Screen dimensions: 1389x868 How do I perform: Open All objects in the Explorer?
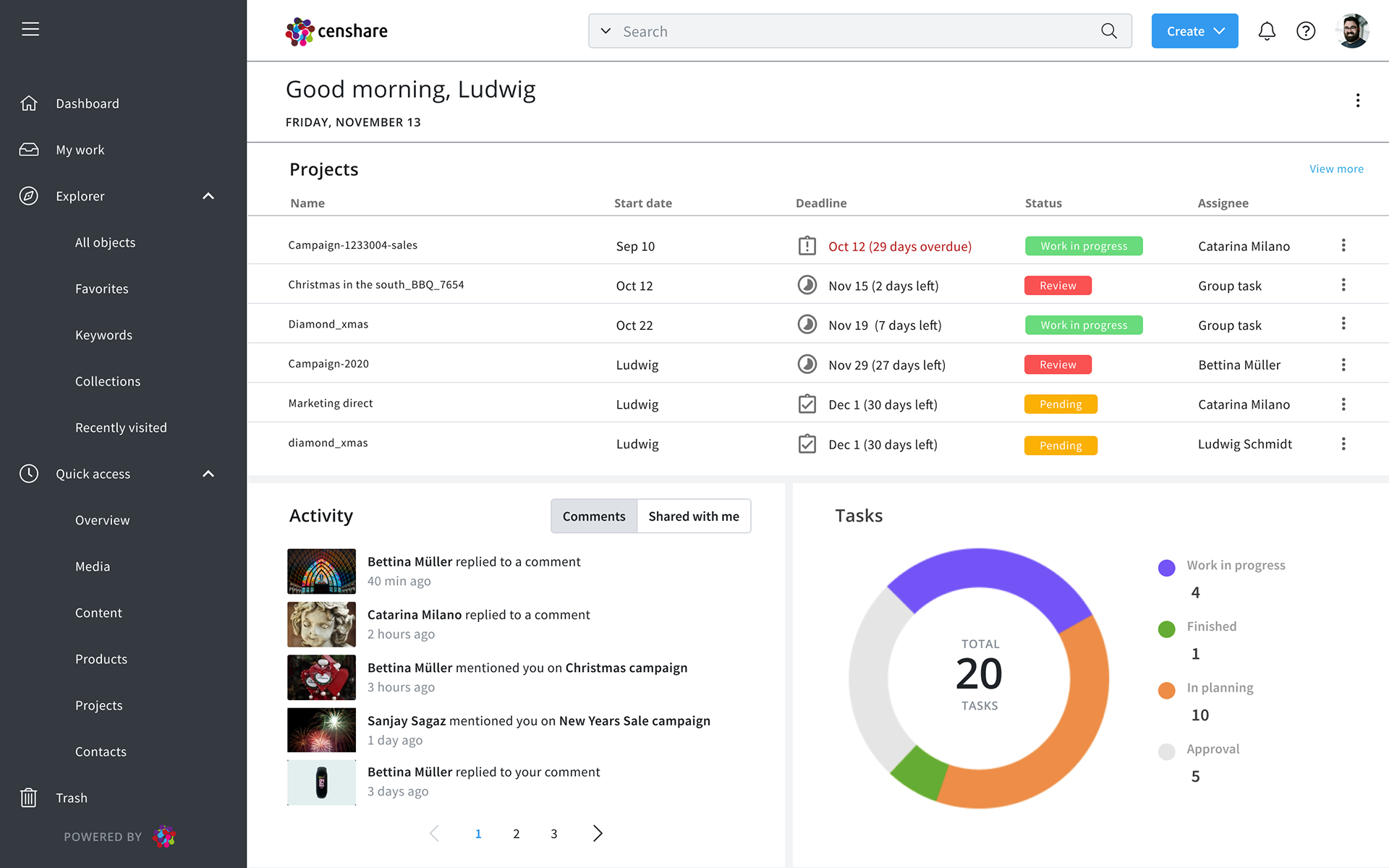[105, 242]
